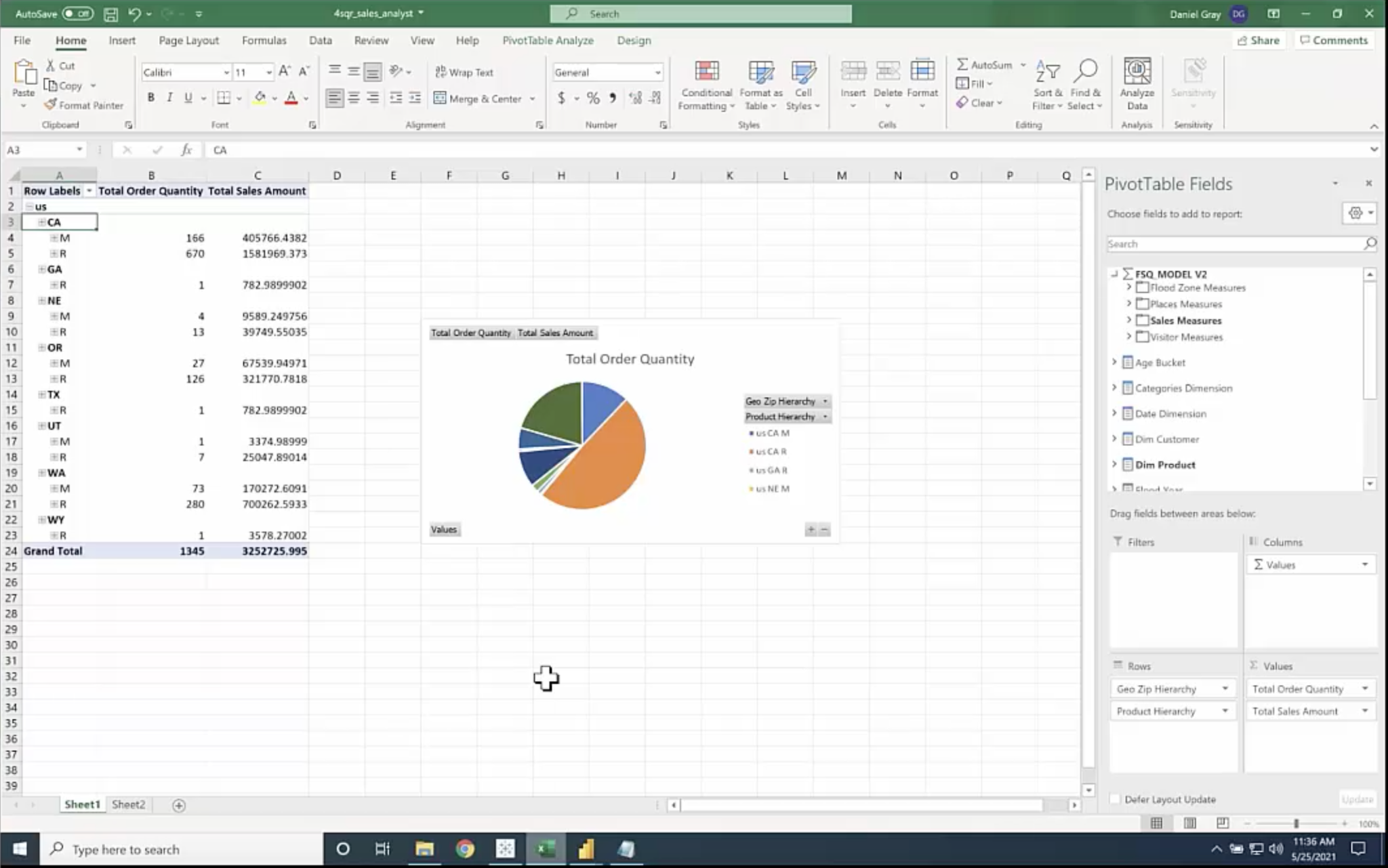This screenshot has height=868, width=1388.
Task: Expand the Dim Product field table
Action: [1114, 464]
